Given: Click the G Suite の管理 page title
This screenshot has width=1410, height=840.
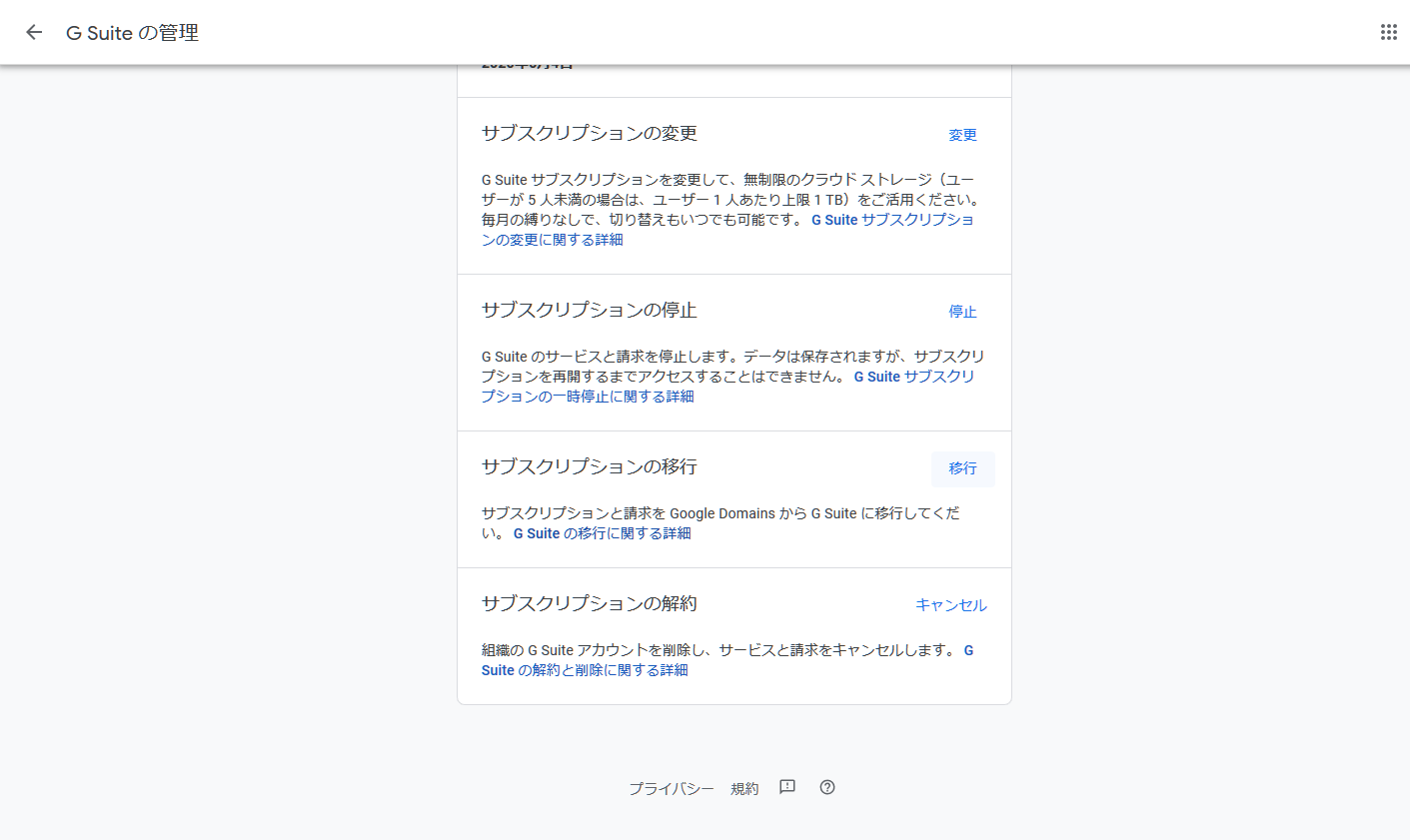Looking at the screenshot, I should tap(132, 33).
